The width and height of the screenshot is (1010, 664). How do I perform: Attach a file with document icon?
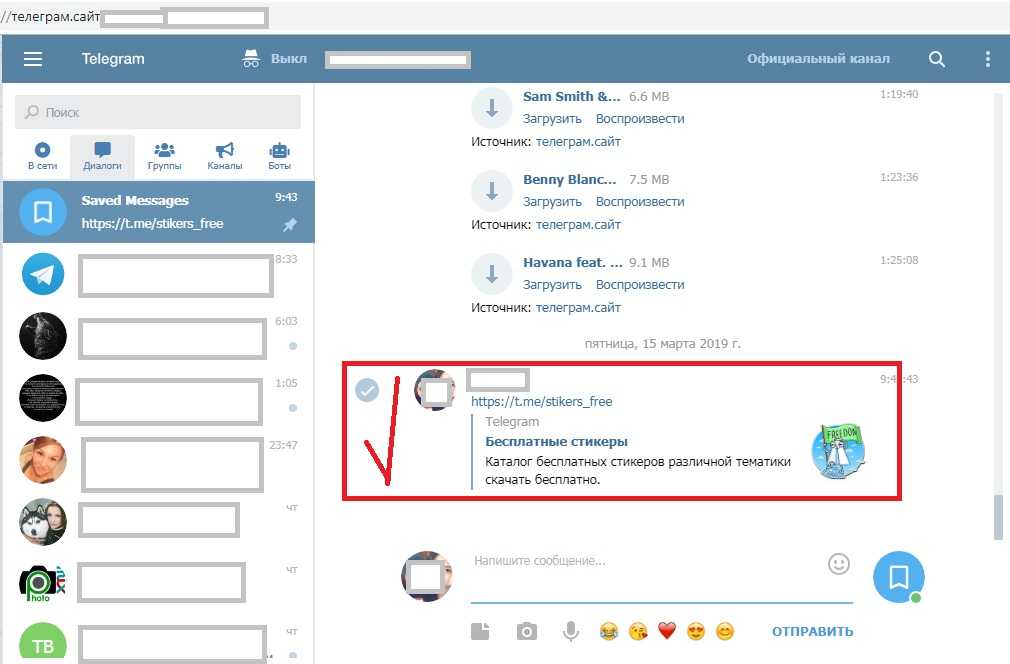coord(480,632)
